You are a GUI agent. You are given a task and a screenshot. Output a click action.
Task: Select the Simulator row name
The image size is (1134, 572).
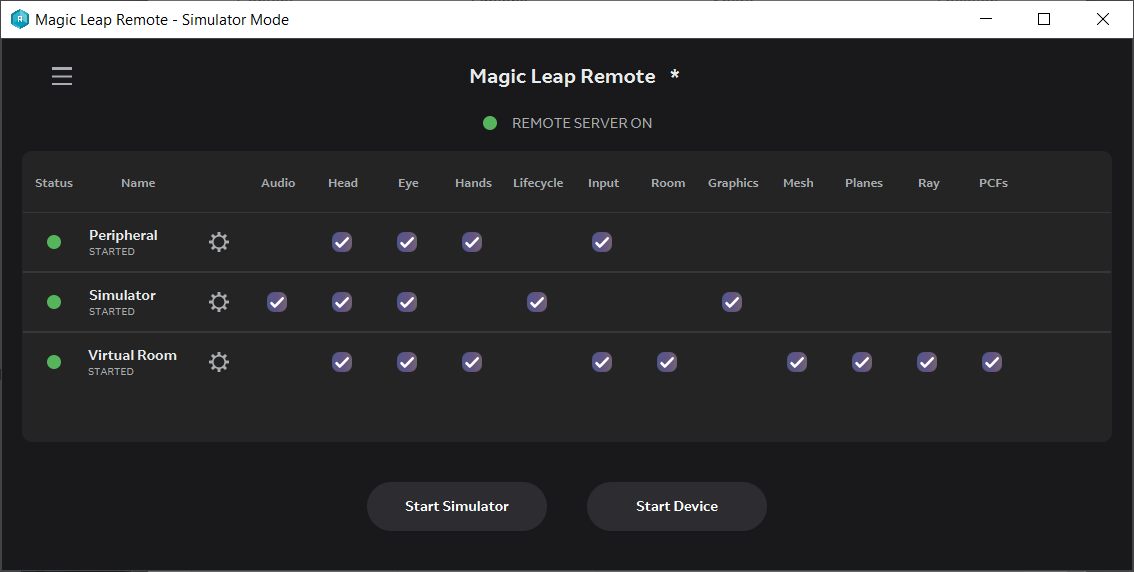(122, 295)
